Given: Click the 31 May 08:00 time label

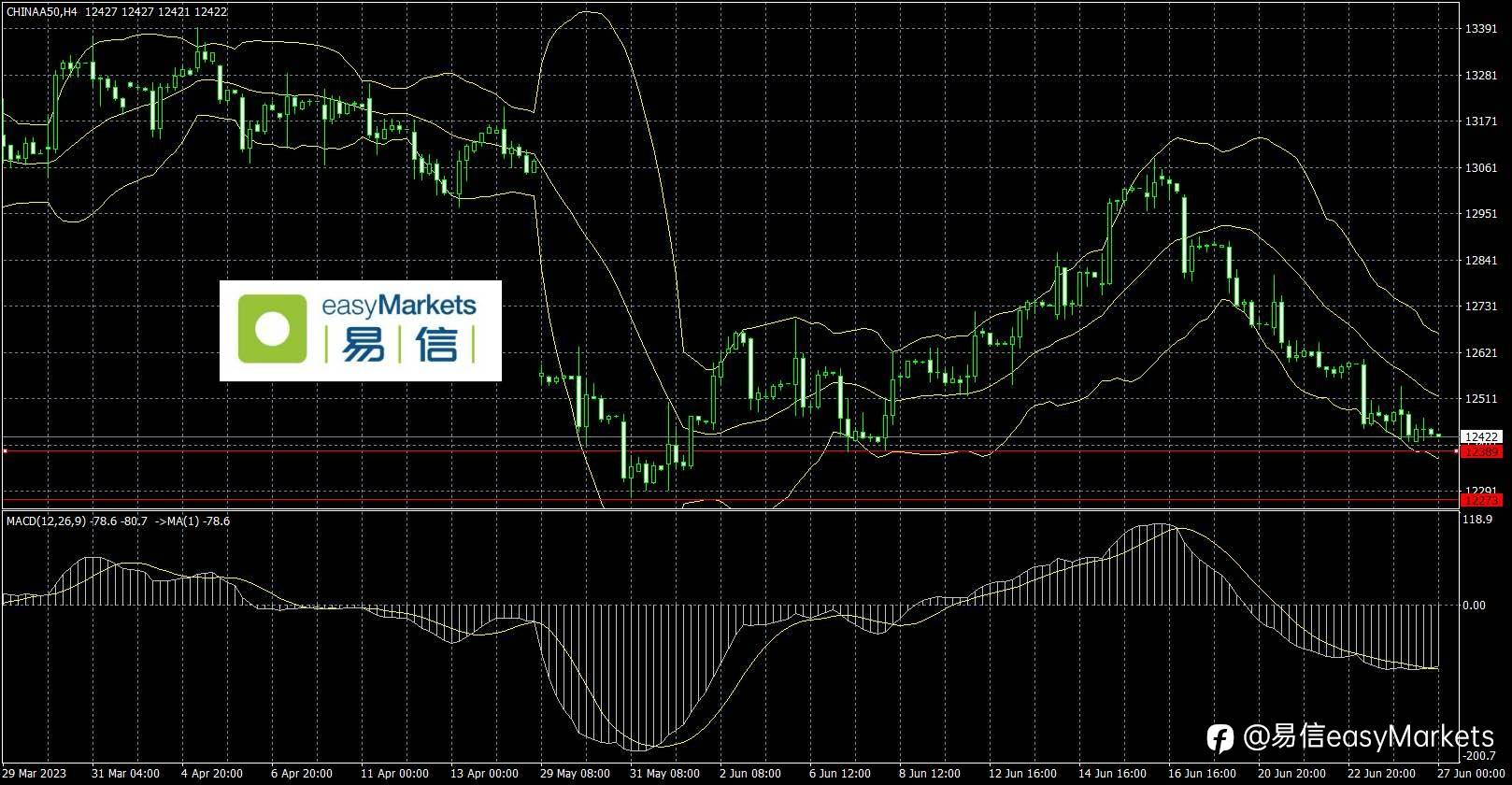Looking at the screenshot, I should (664, 774).
